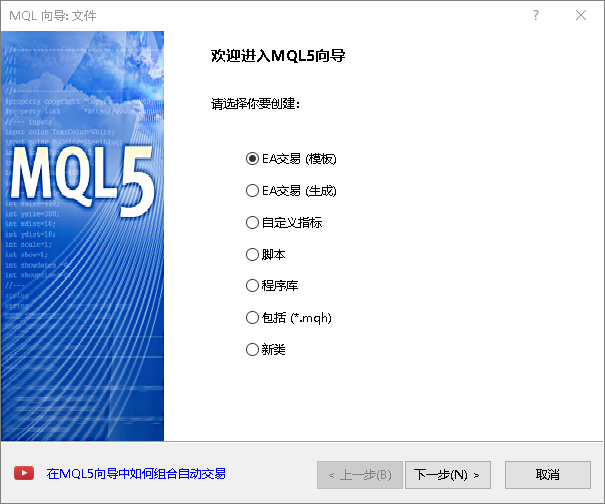Click the 请选择你要创建 label

pyautogui.click(x=255, y=104)
